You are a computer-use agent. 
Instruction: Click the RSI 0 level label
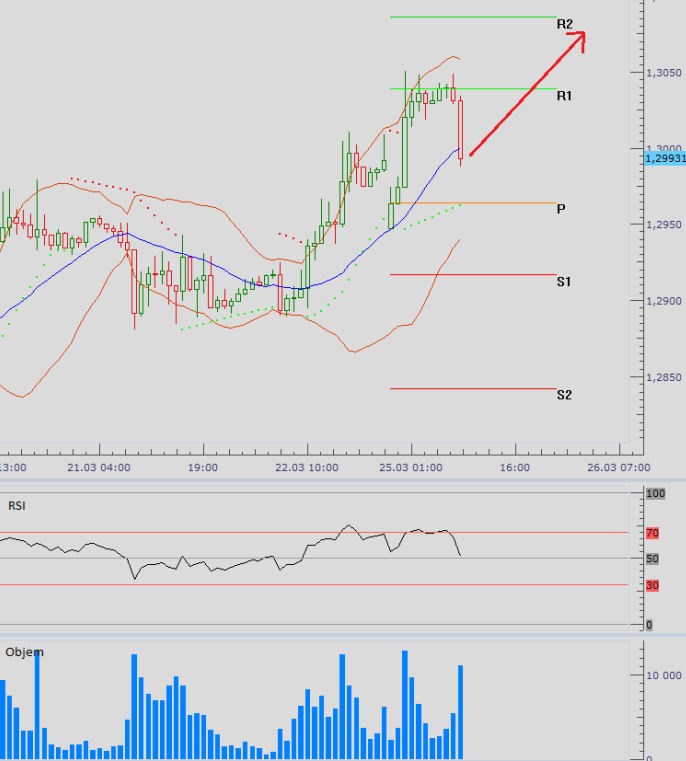tap(649, 625)
